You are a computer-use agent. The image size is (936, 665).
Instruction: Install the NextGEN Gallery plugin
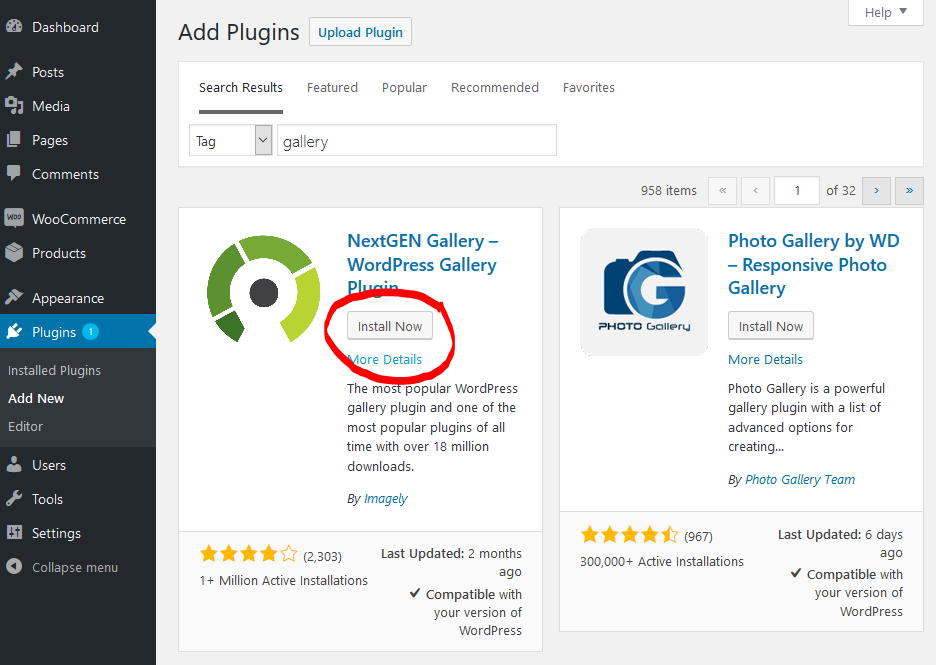tap(390, 326)
